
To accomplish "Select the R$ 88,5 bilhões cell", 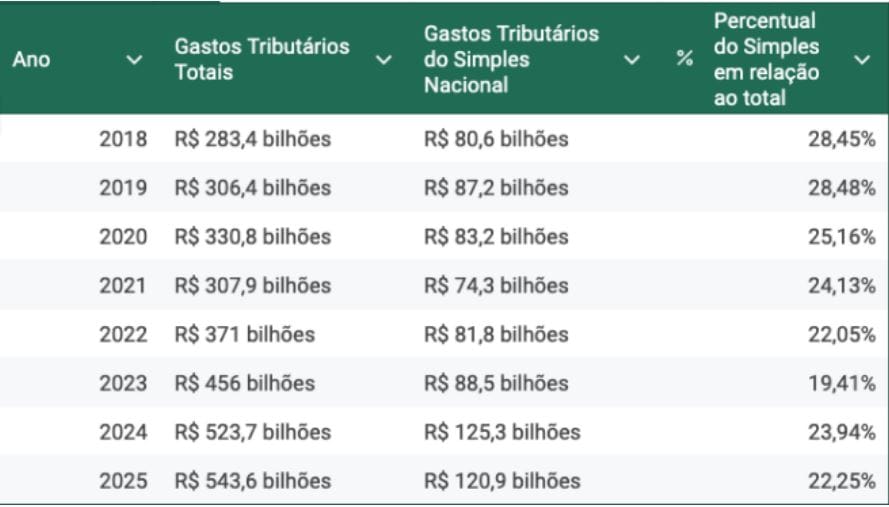I will 496,383.
